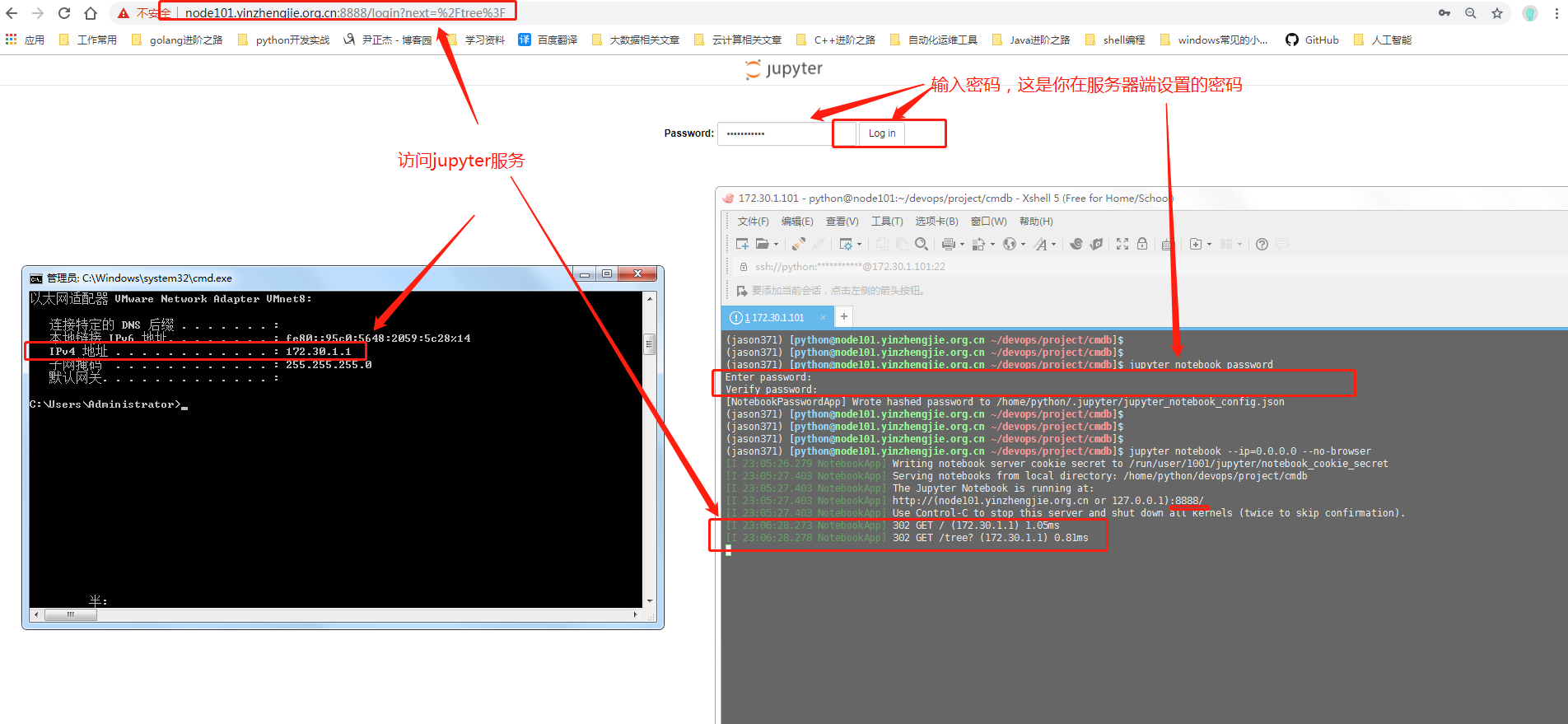Screen dimensions: 1568x724
Task: Launch Xftp from the Xshell toolbar
Action: (x=1096, y=244)
